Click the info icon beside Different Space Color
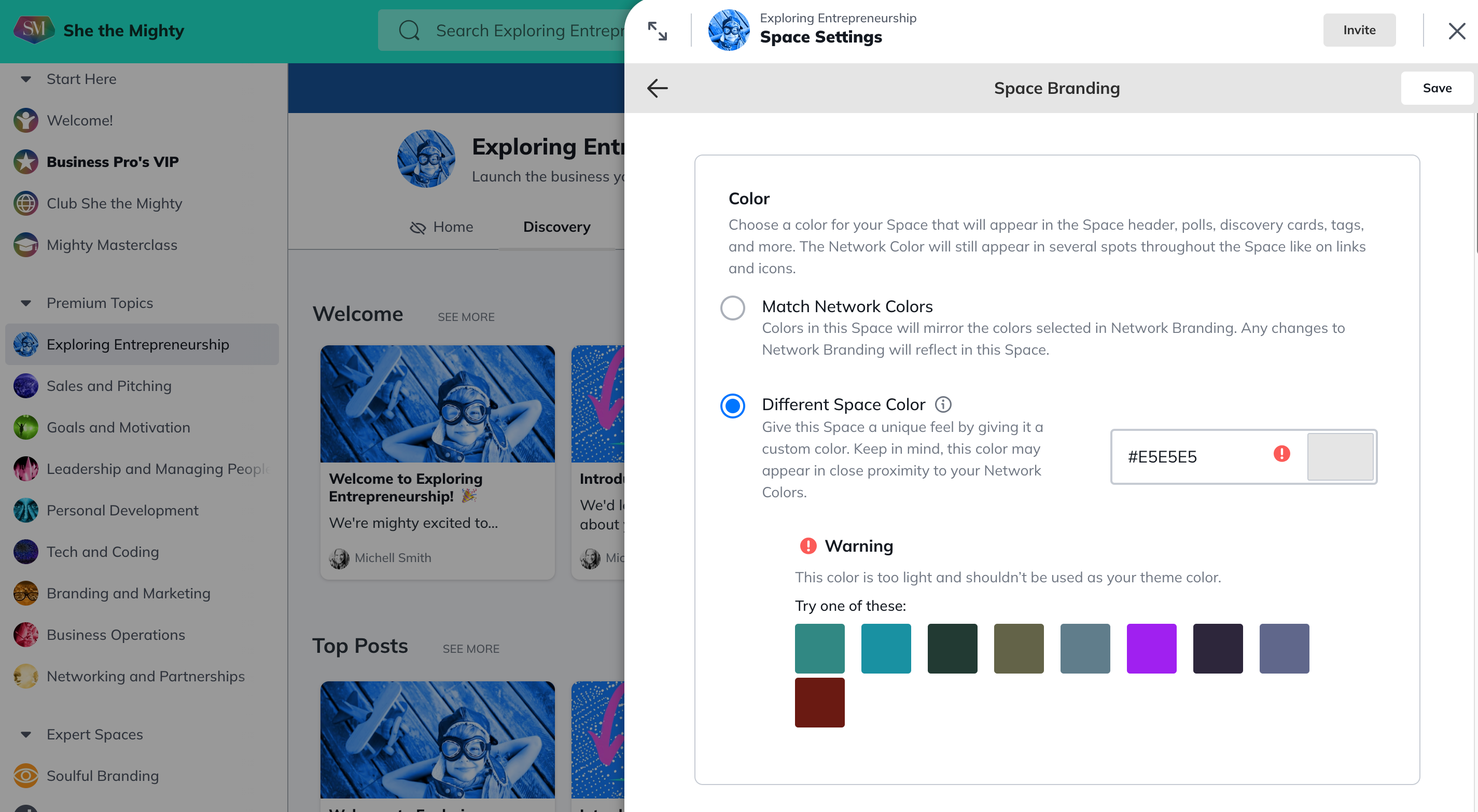 pos(943,404)
